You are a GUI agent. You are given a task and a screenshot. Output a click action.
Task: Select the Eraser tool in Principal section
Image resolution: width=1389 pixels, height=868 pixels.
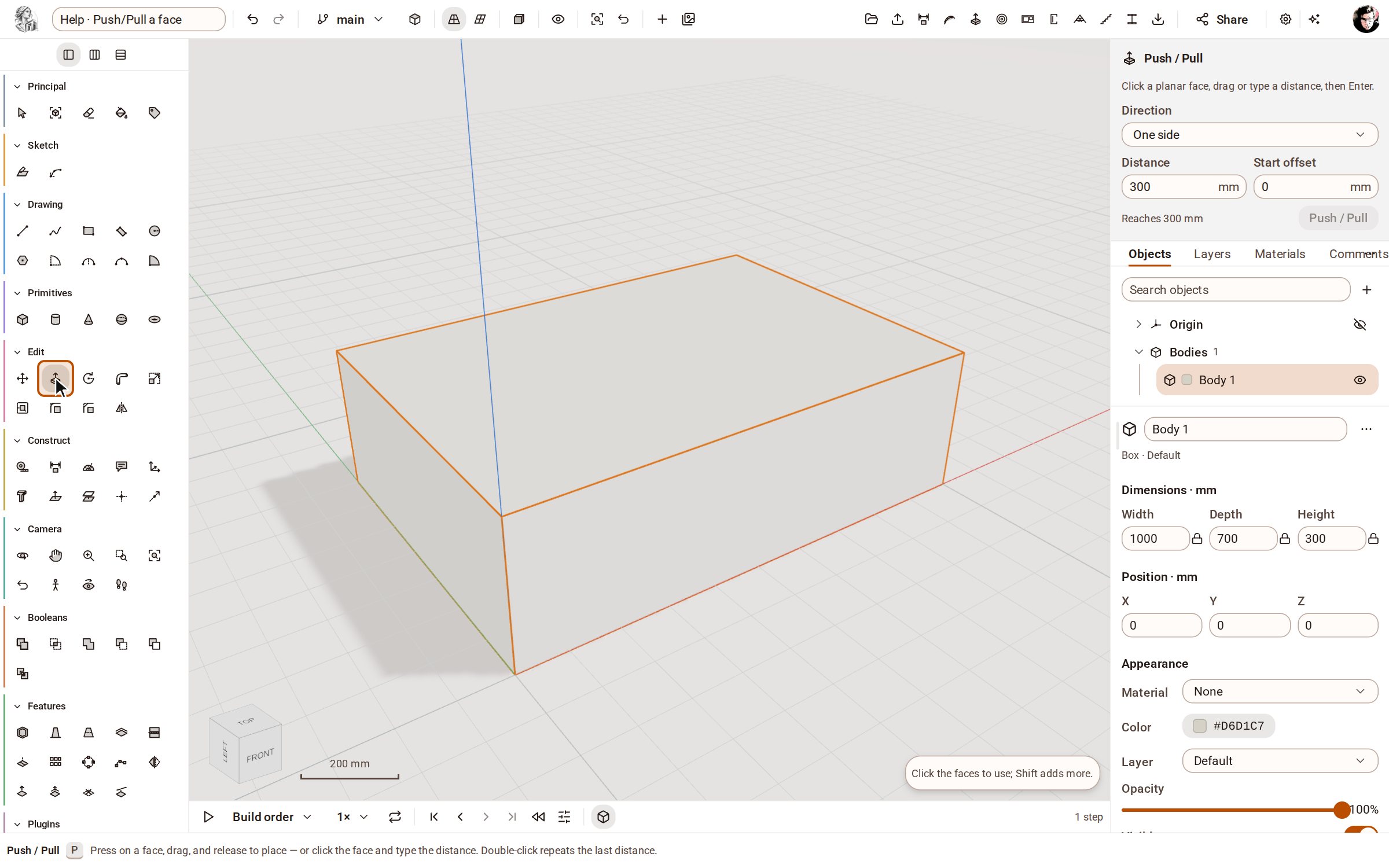point(89,113)
